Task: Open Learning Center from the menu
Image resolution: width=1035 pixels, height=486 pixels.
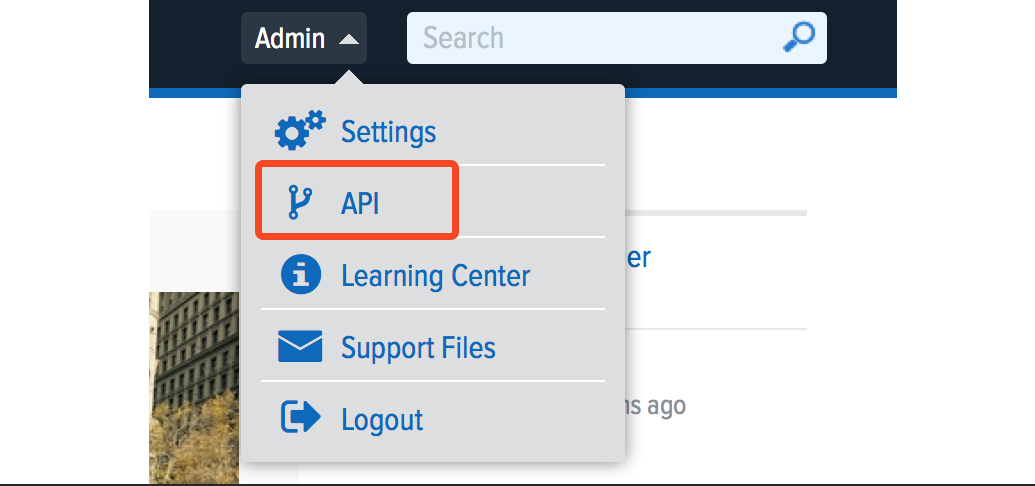Action: click(435, 275)
